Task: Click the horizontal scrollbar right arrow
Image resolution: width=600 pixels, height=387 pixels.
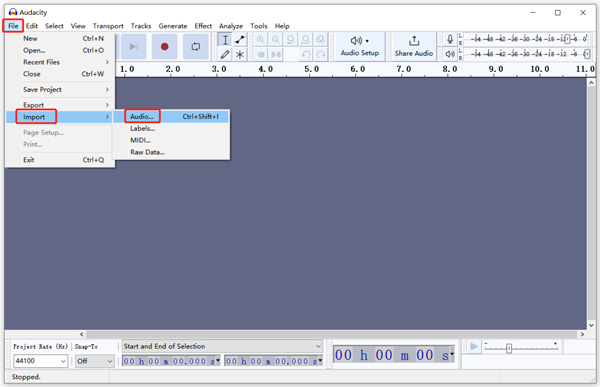Action: [x=582, y=334]
